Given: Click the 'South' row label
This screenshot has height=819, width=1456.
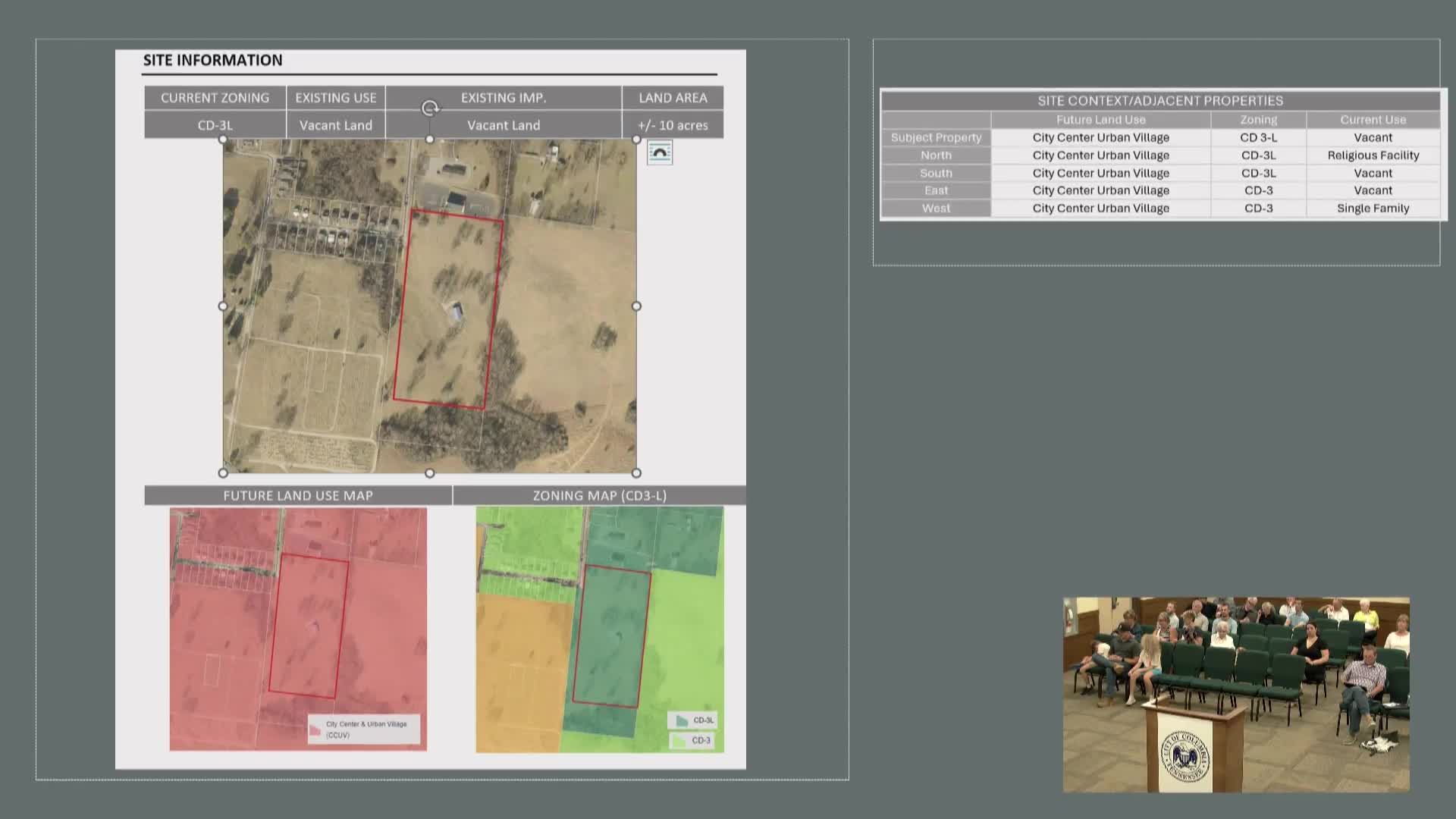Looking at the screenshot, I should pos(936,173).
